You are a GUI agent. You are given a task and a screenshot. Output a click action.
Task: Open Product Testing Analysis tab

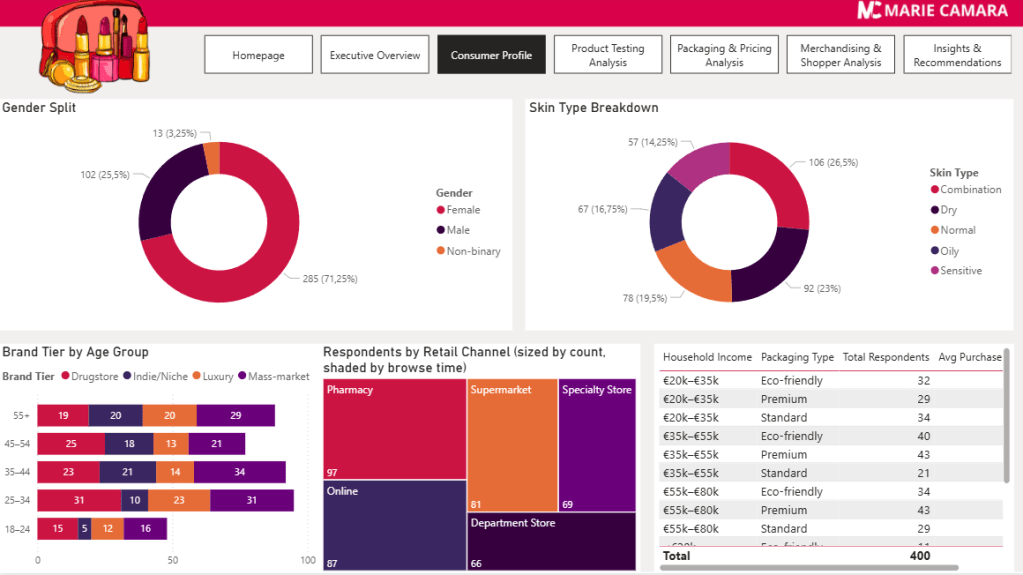point(608,55)
